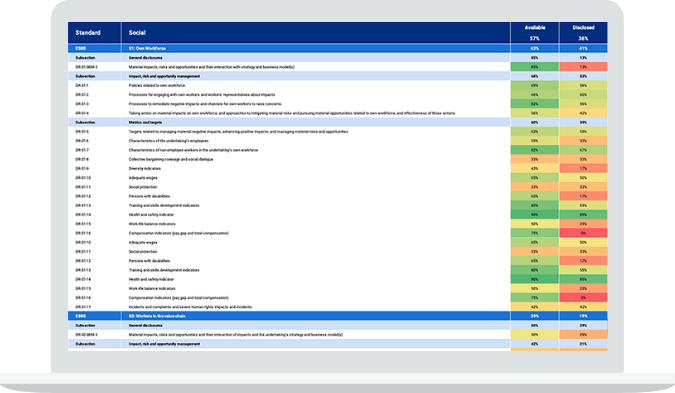Click Disclosed value in 'S1: Own Workforce' row

point(583,48)
